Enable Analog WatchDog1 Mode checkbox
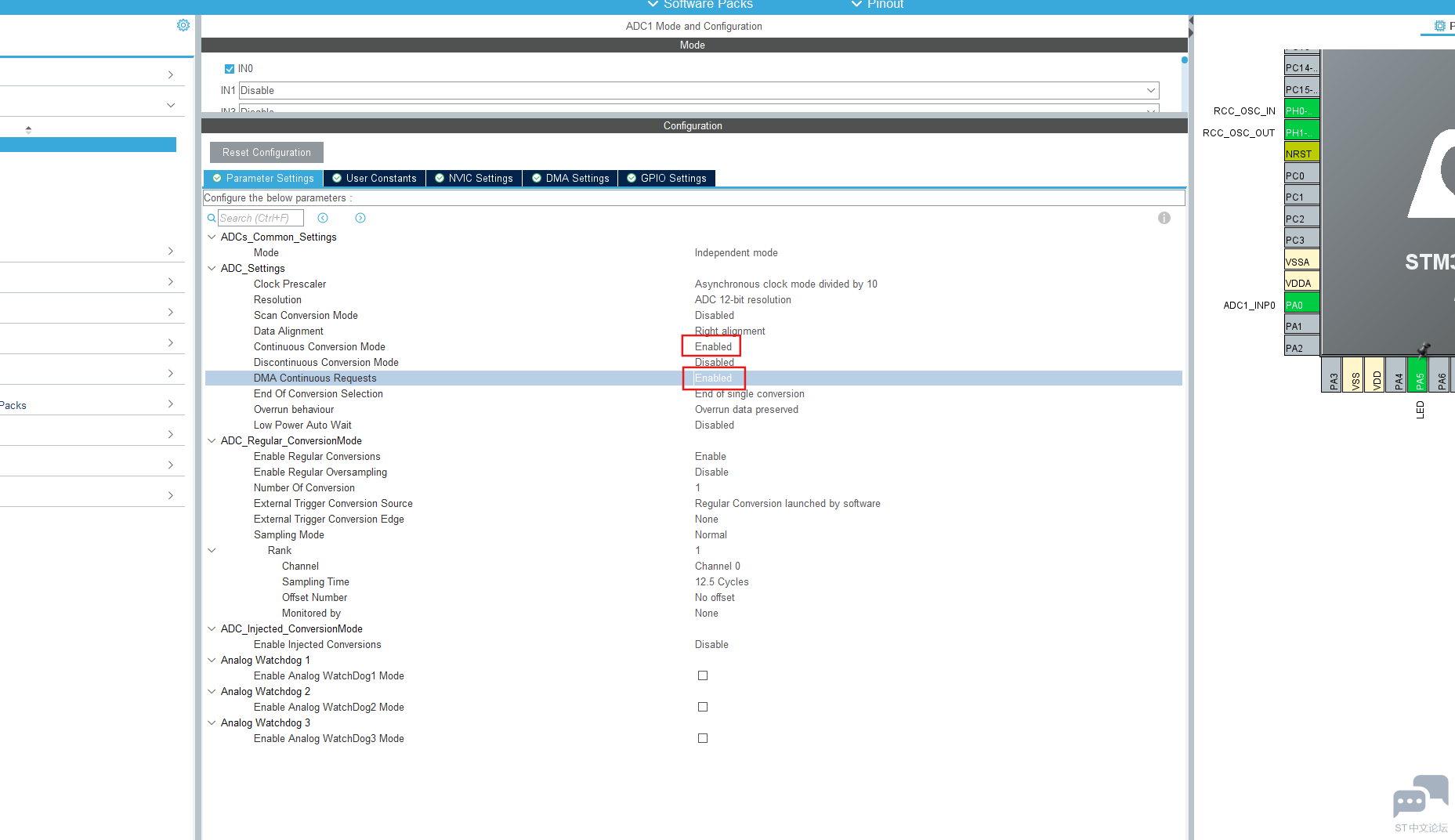Screen dimensions: 1455x840 click(703, 675)
